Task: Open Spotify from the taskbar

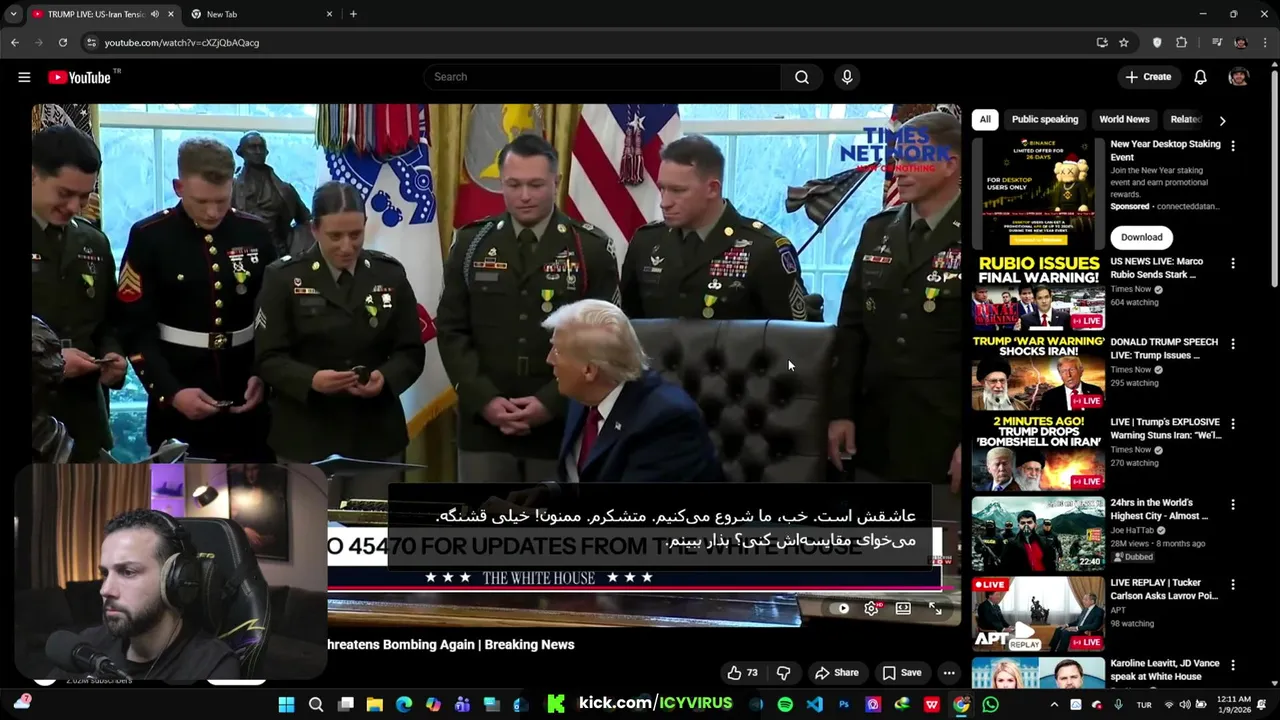Action: (785, 704)
